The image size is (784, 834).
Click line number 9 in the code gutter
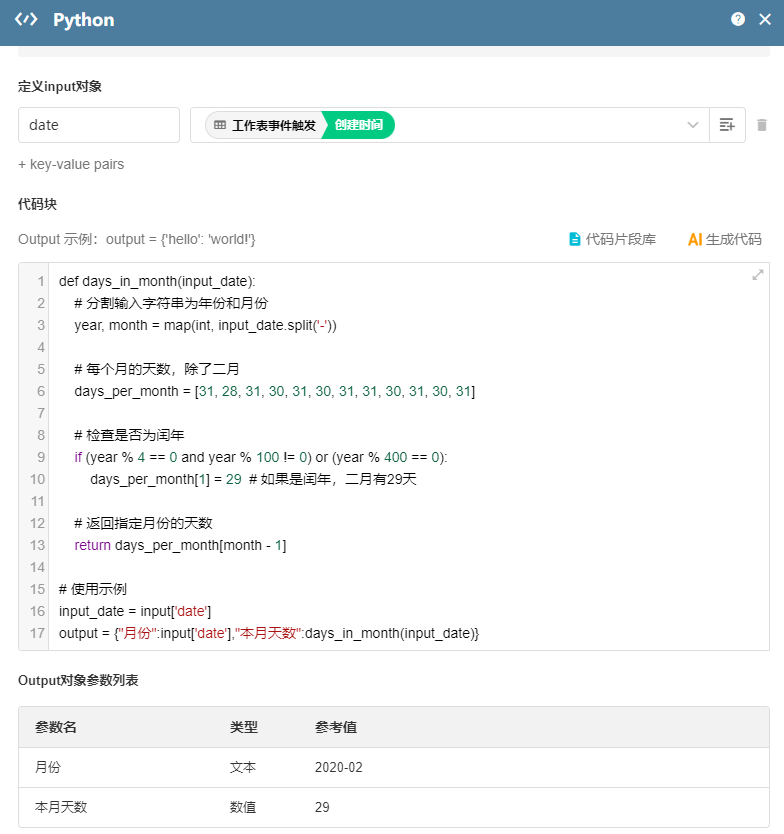[x=37, y=457]
